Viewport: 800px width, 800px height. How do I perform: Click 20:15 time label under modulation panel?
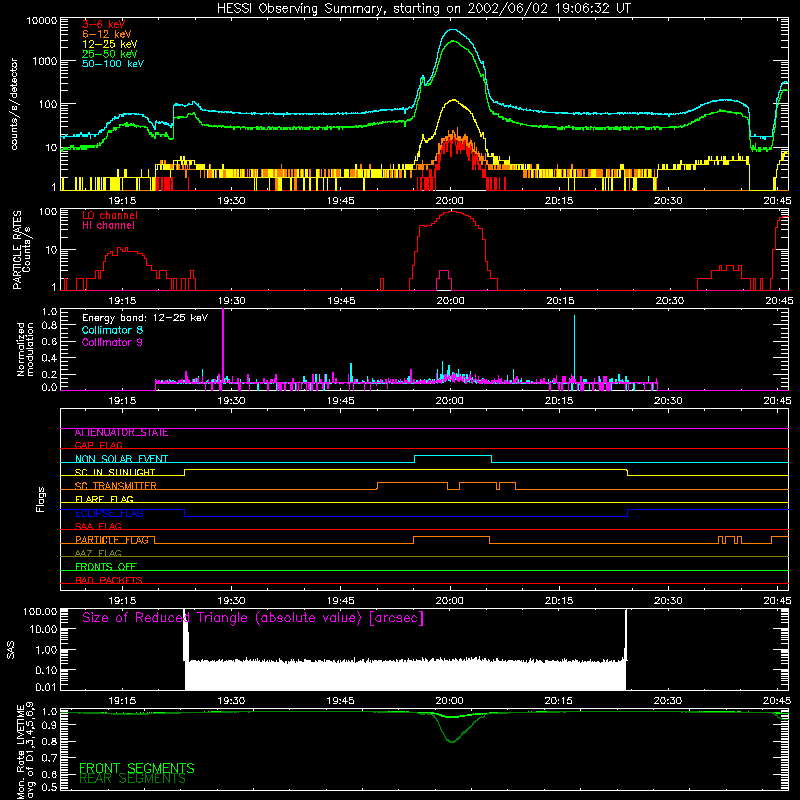[x=559, y=401]
